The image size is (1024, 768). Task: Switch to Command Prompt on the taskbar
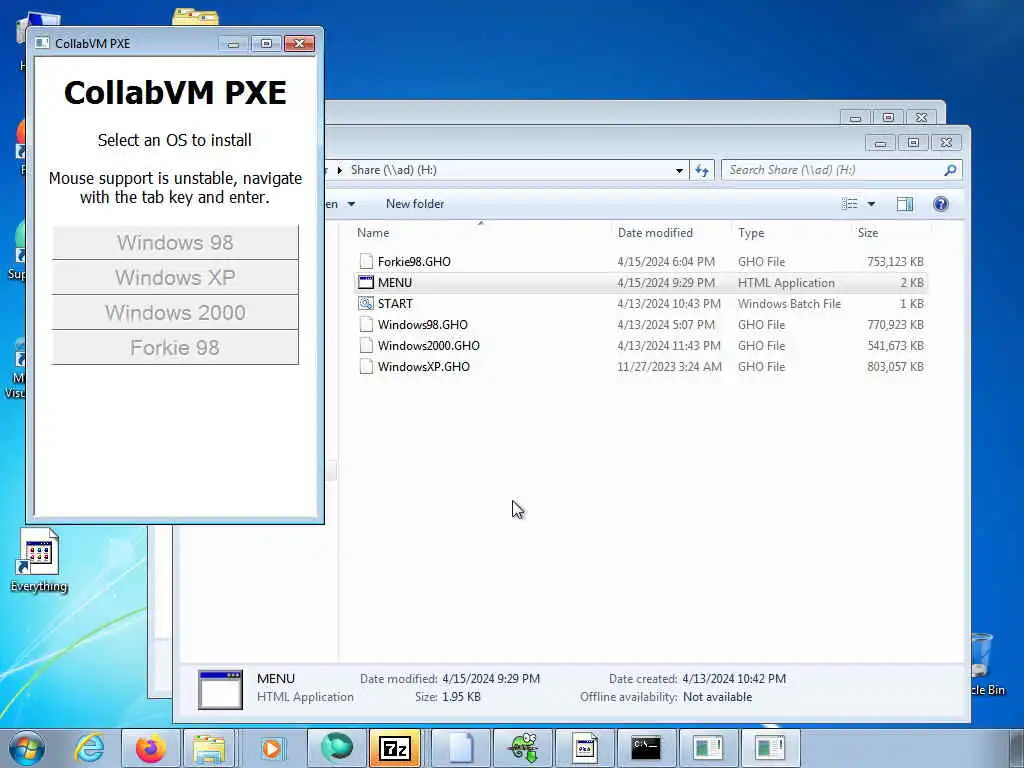646,748
